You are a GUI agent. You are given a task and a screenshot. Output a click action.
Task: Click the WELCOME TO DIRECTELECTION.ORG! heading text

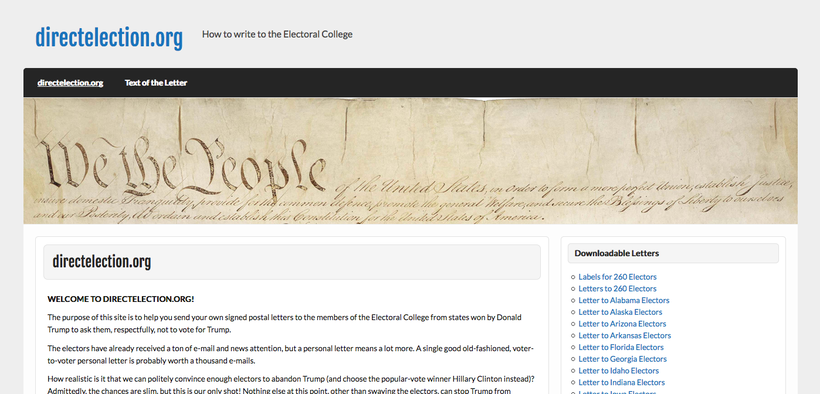[x=121, y=299]
